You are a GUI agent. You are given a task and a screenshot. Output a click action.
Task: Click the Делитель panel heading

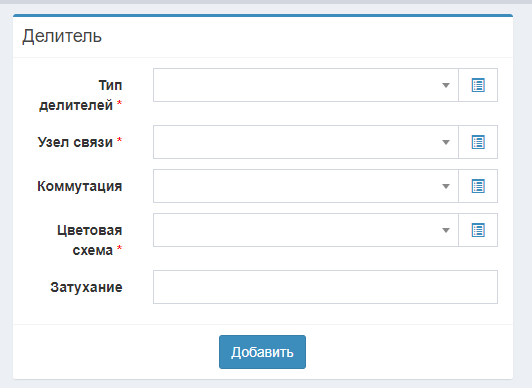click(x=62, y=36)
